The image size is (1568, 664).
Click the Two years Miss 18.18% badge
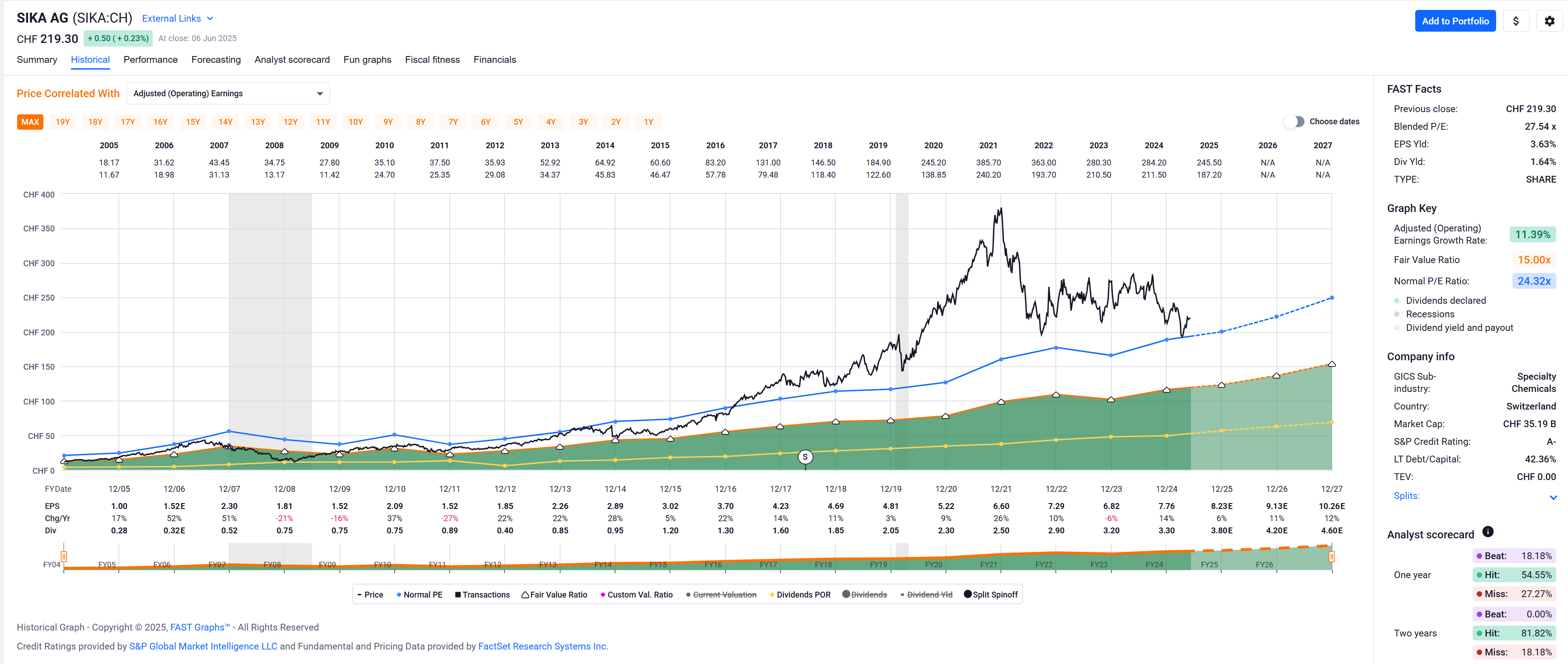[1514, 652]
